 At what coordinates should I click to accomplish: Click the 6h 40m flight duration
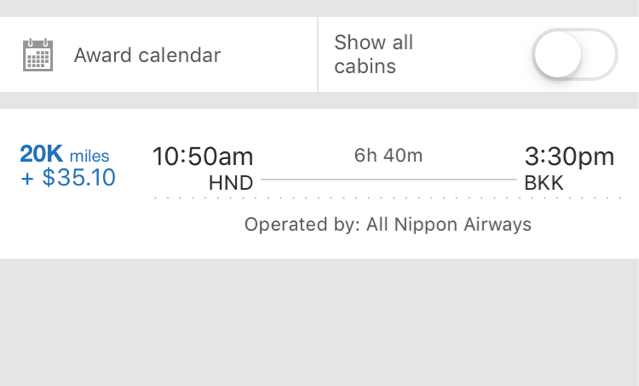pos(388,155)
